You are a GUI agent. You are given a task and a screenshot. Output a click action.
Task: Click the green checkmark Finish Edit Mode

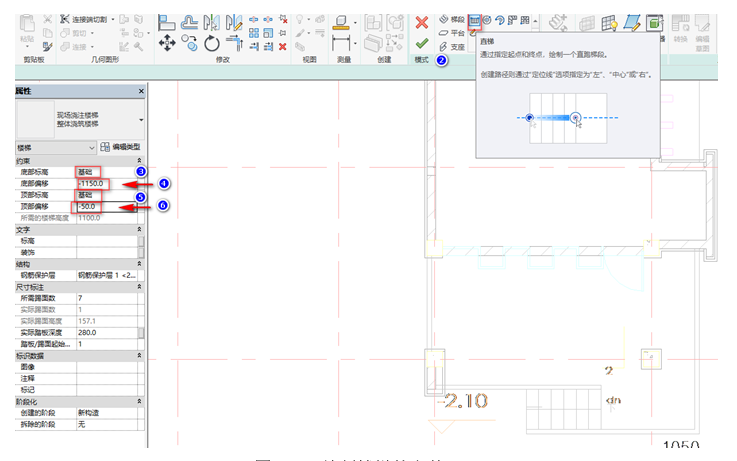(x=422, y=44)
